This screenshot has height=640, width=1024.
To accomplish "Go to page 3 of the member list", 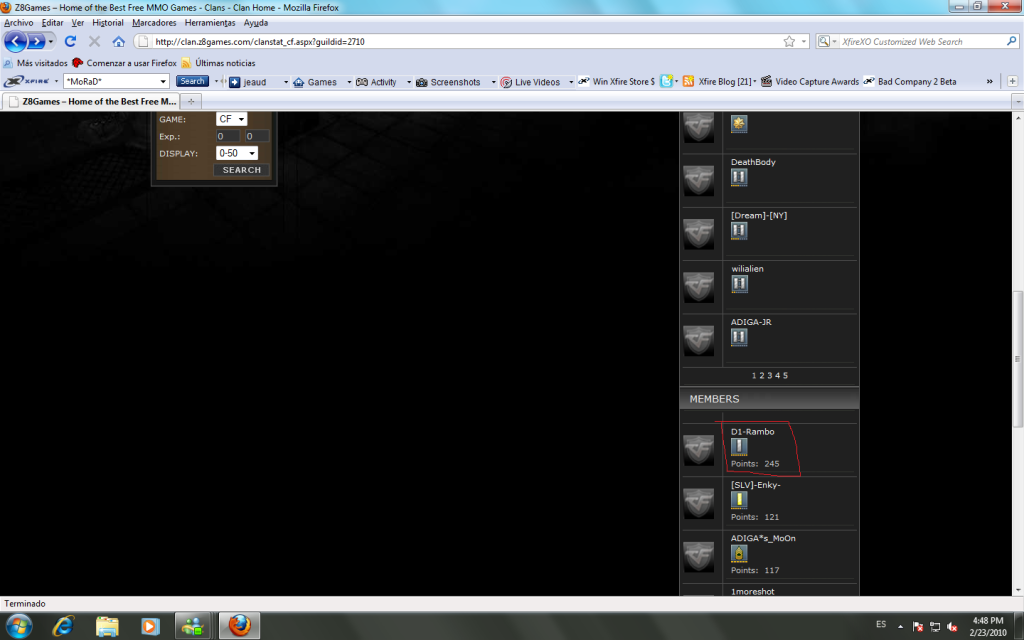I will [x=770, y=376].
